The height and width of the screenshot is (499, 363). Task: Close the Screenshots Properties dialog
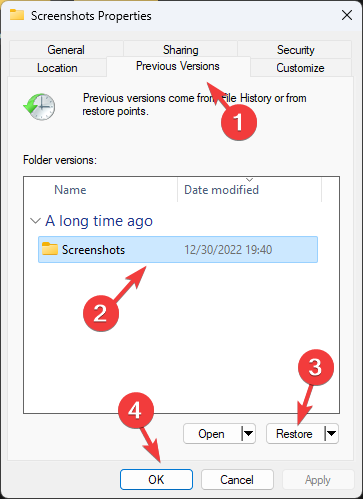pos(347,15)
